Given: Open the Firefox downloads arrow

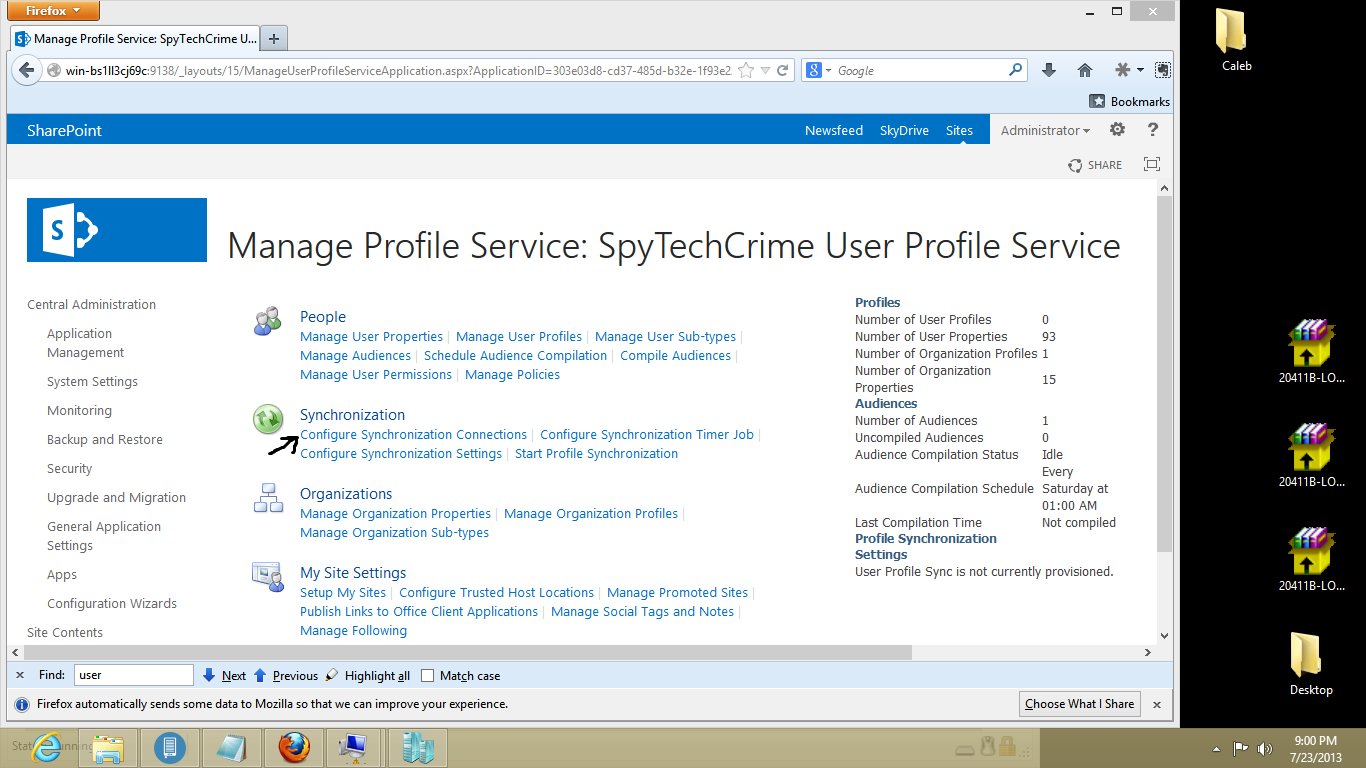Looking at the screenshot, I should pos(1049,70).
